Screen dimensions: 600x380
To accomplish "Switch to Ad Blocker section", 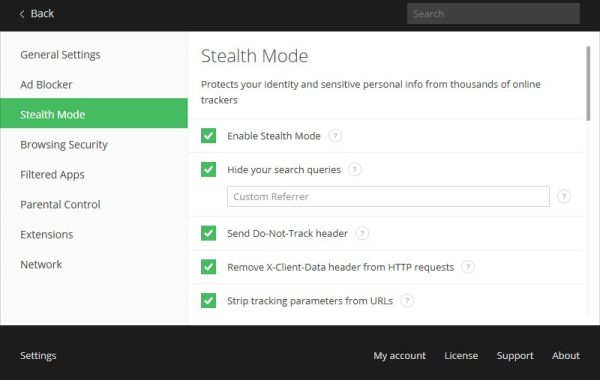I will (x=46, y=85).
